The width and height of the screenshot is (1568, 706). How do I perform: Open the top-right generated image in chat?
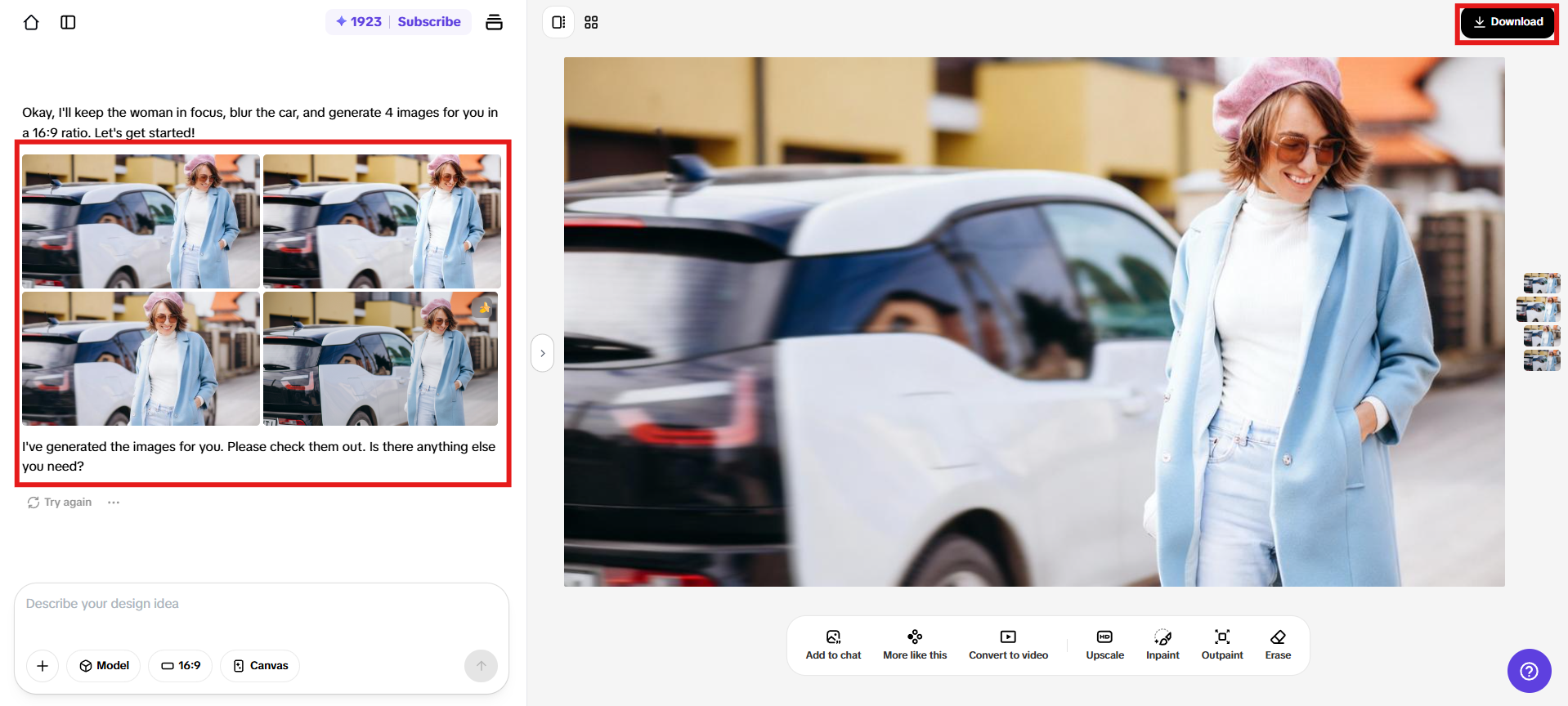click(x=382, y=221)
